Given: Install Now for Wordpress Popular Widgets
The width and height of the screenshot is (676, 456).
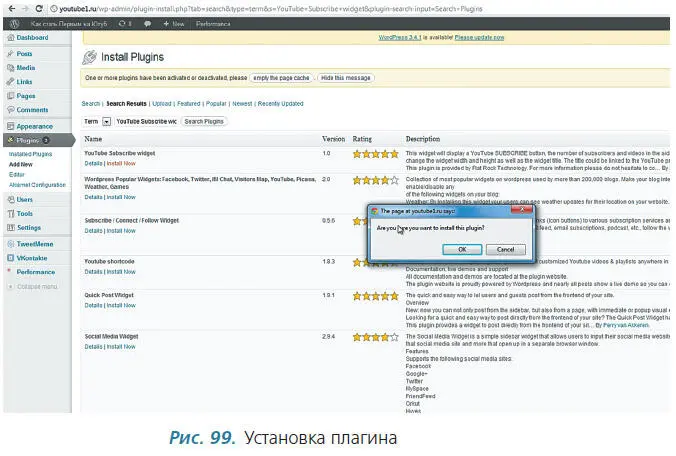Looking at the screenshot, I should point(121,197).
